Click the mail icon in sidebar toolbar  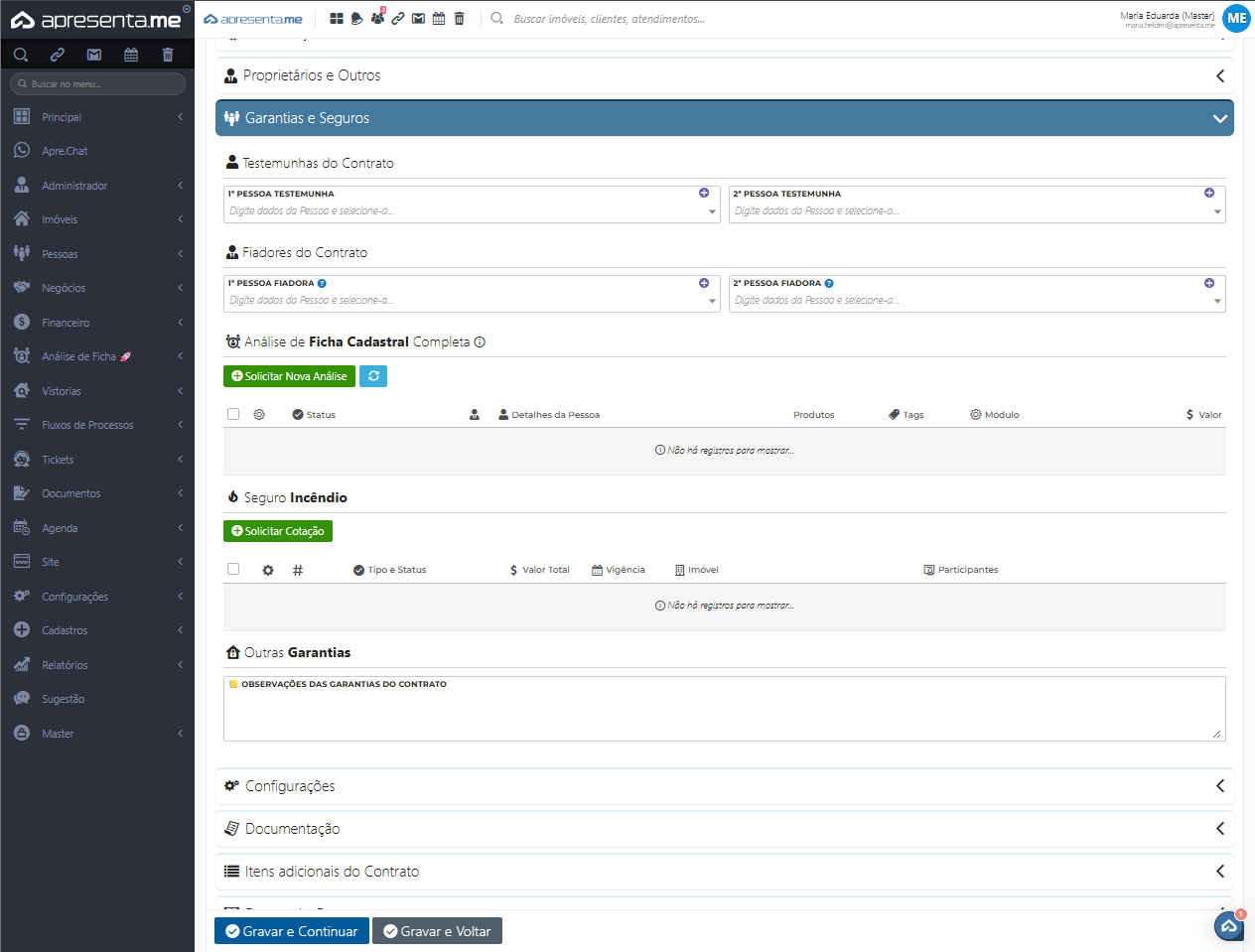tap(94, 55)
